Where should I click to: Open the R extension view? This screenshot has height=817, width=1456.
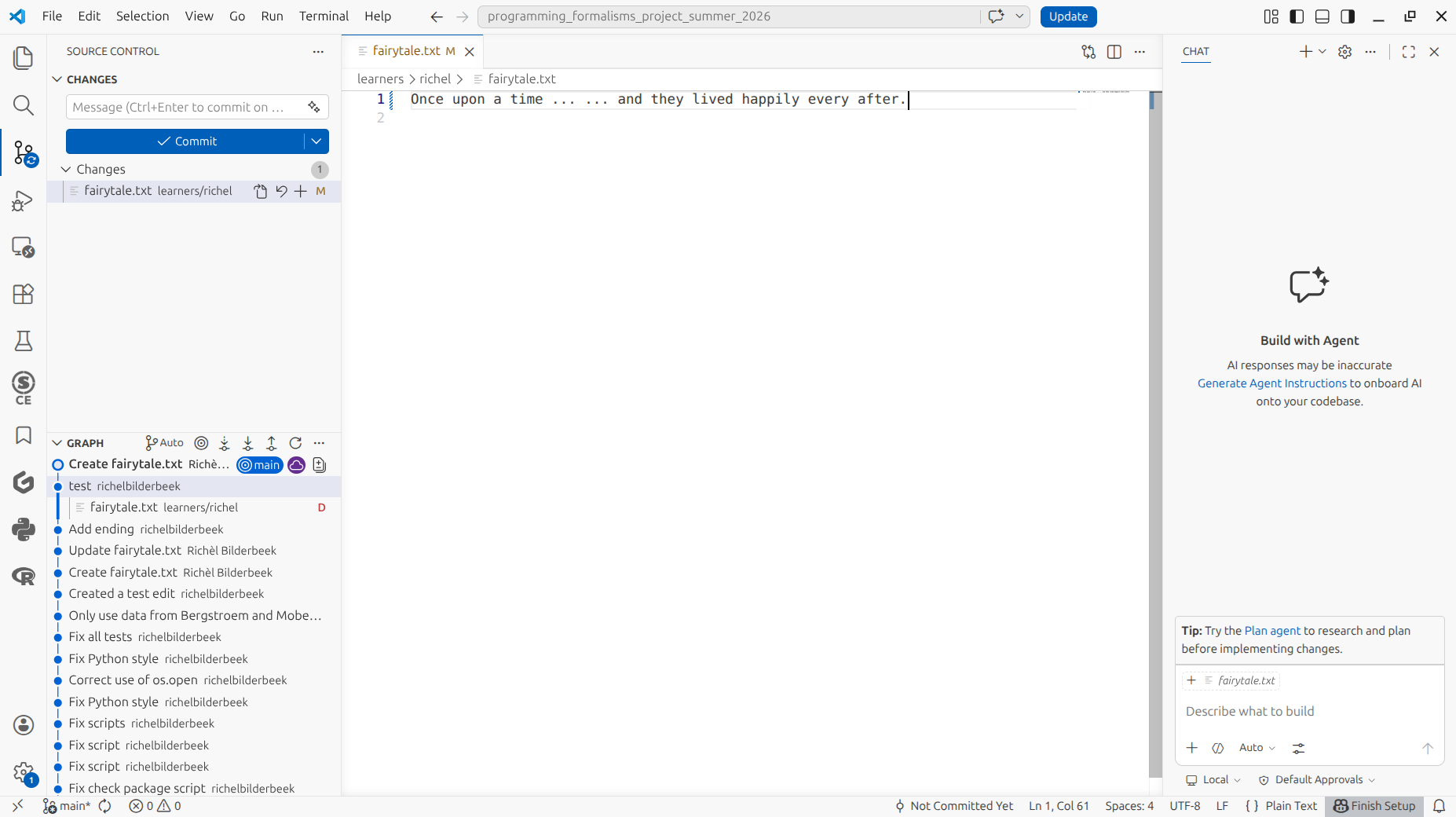click(x=24, y=577)
